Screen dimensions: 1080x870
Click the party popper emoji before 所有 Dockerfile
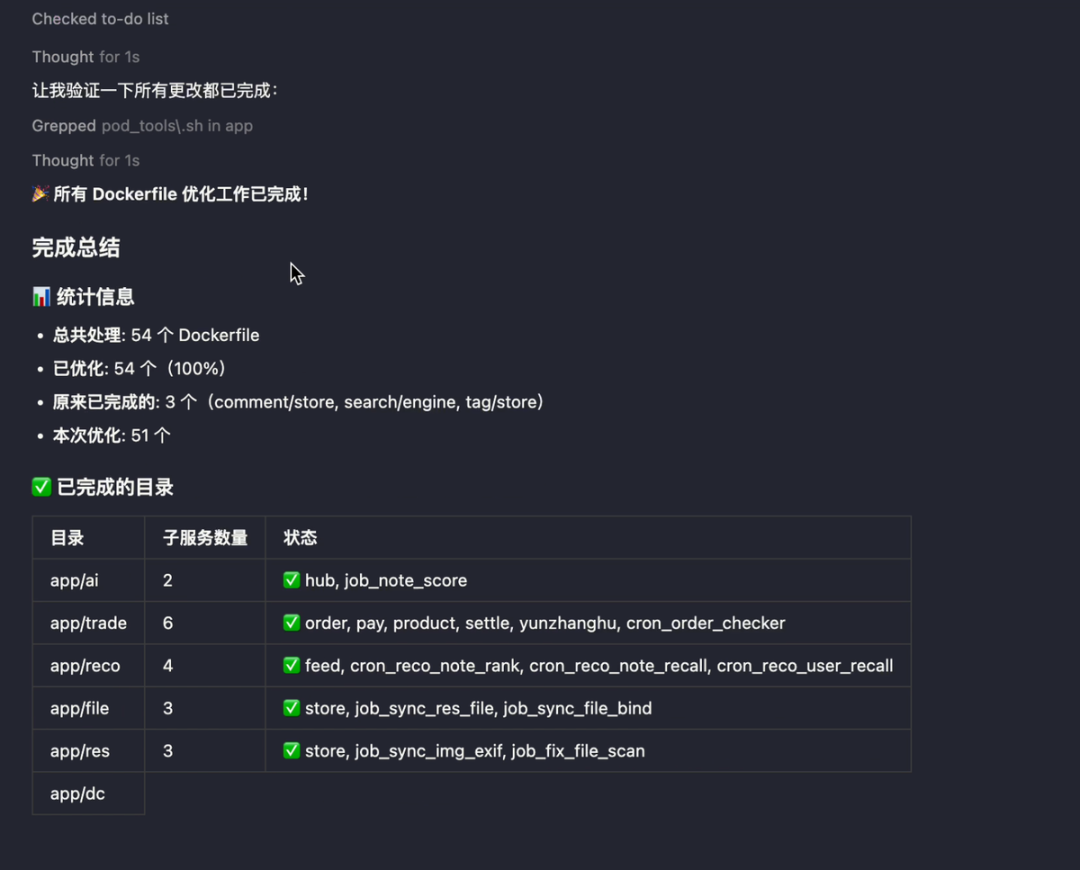point(40,194)
